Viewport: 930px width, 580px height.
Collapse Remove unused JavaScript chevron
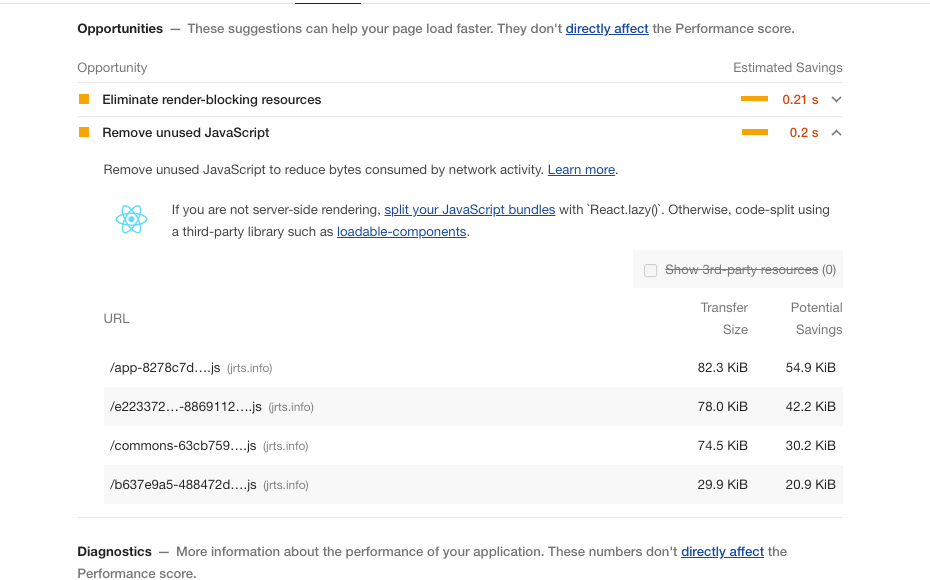837,132
